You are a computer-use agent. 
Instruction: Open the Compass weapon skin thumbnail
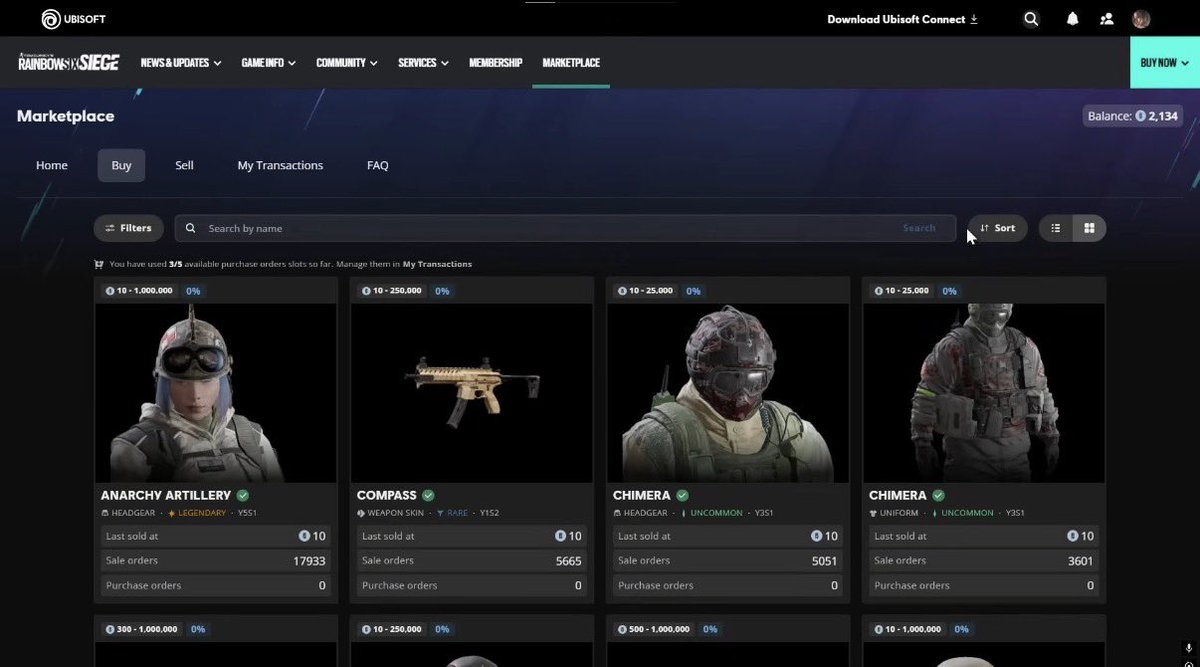pyautogui.click(x=471, y=393)
